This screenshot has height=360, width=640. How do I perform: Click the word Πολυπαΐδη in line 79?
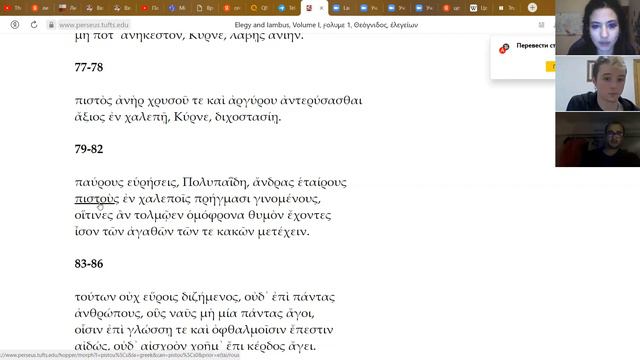point(215,182)
